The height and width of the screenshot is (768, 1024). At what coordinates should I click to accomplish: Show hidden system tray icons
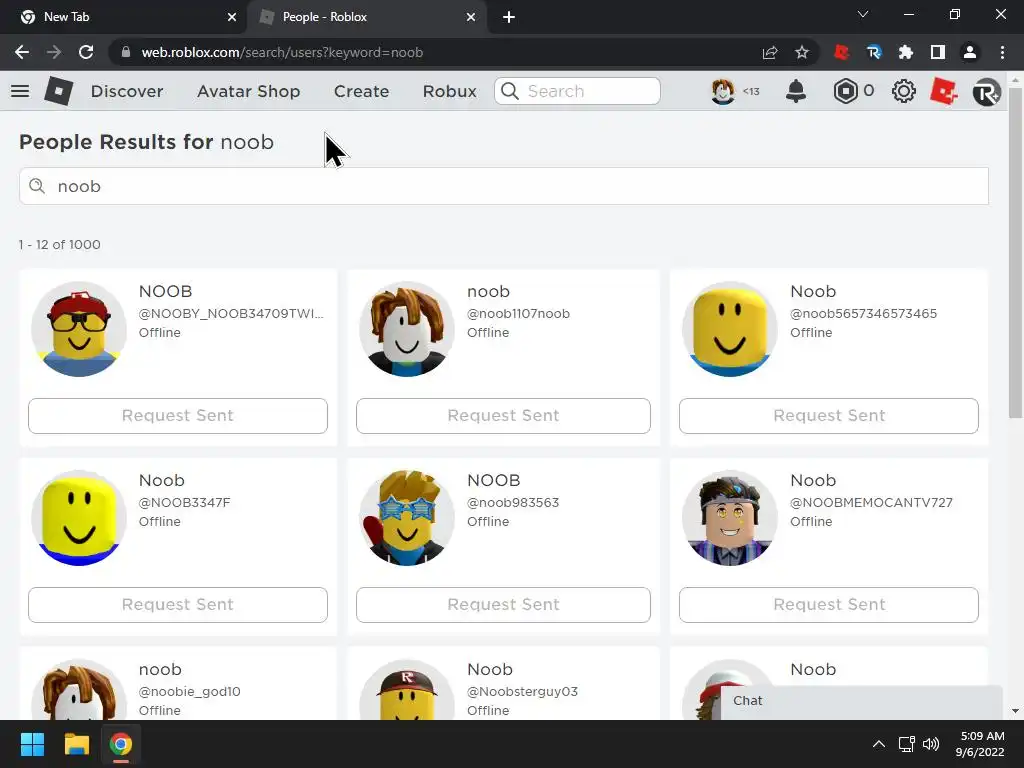click(x=879, y=744)
